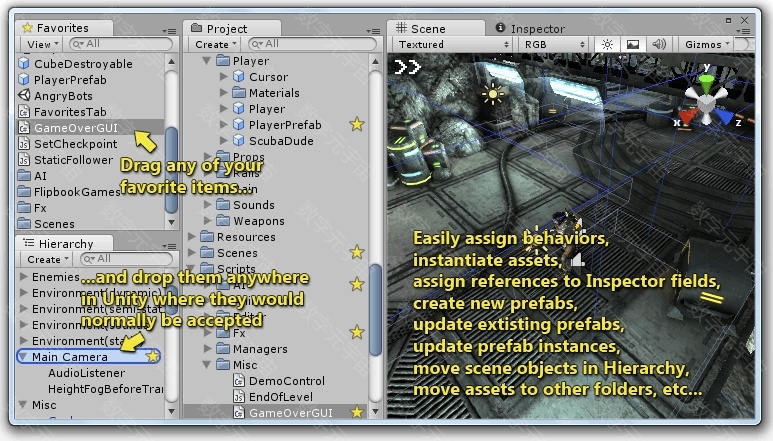
Task: Toggle scene audio speaker button
Action: (x=659, y=44)
